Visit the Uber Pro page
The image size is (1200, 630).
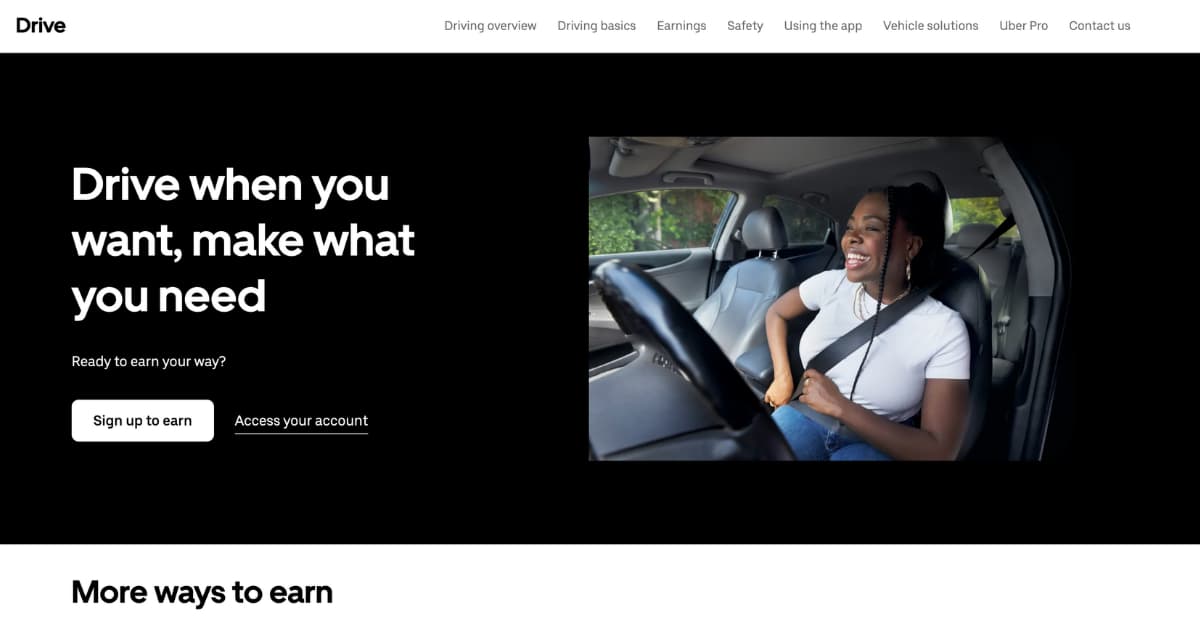(x=1023, y=26)
